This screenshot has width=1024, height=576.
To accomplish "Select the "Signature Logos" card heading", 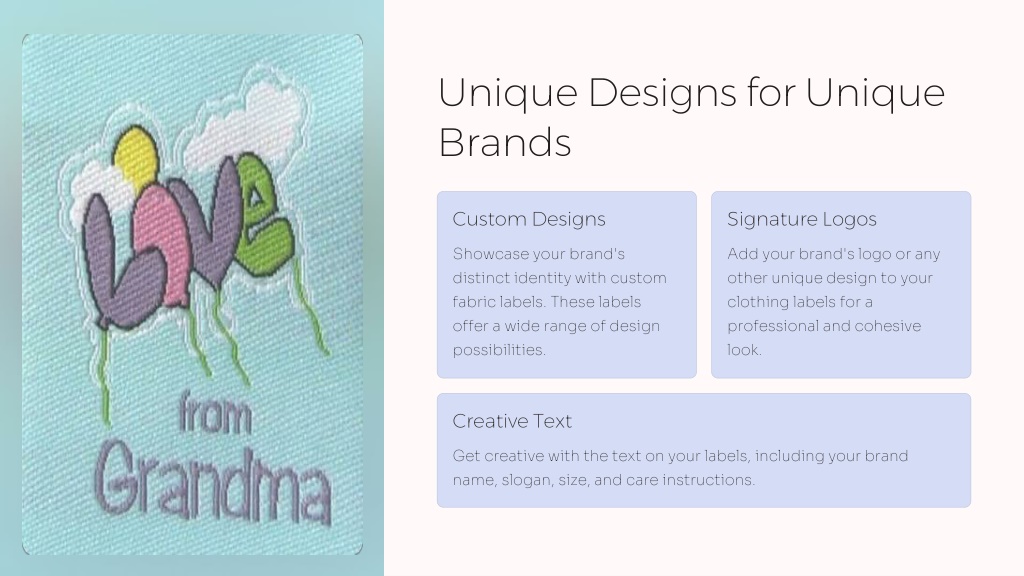I will (x=802, y=219).
